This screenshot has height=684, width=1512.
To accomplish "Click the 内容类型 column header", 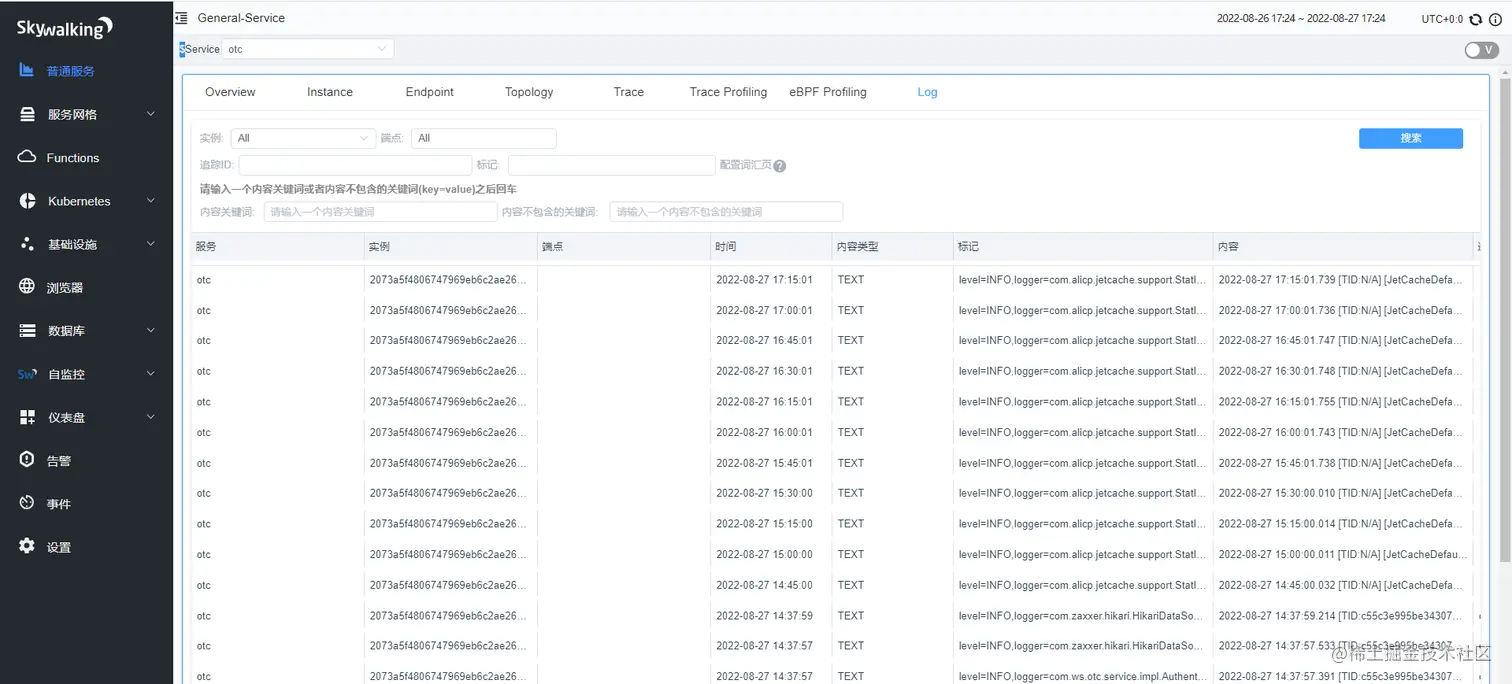I will click(892, 246).
